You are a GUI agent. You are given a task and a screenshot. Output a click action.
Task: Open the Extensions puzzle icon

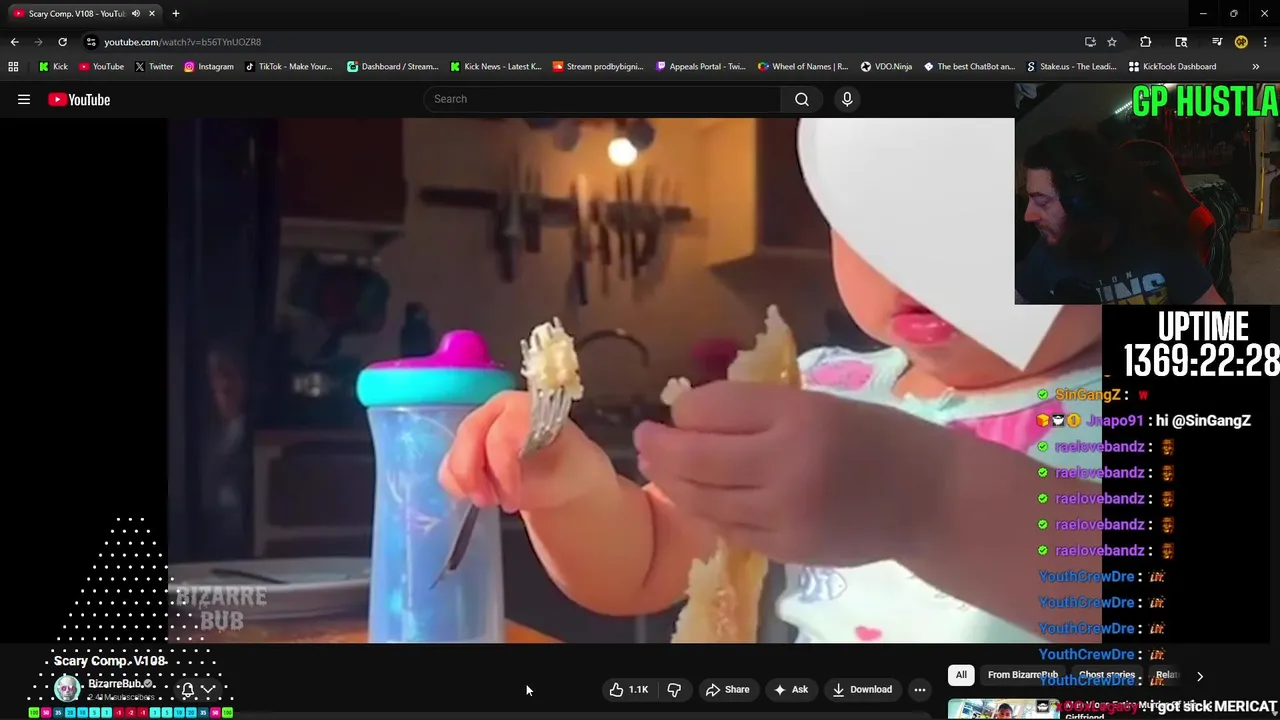(1145, 42)
